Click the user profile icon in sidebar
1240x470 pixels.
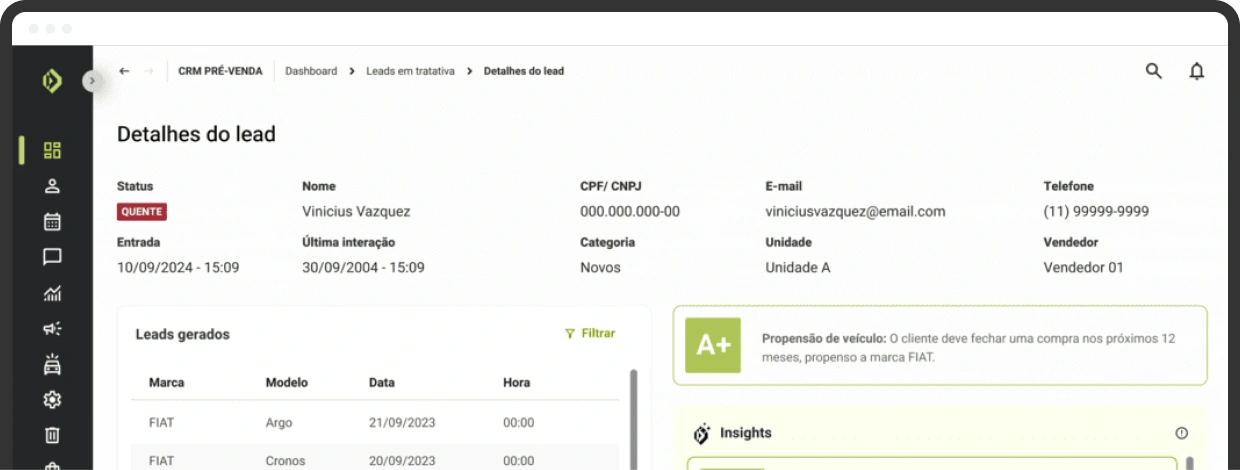(x=52, y=186)
